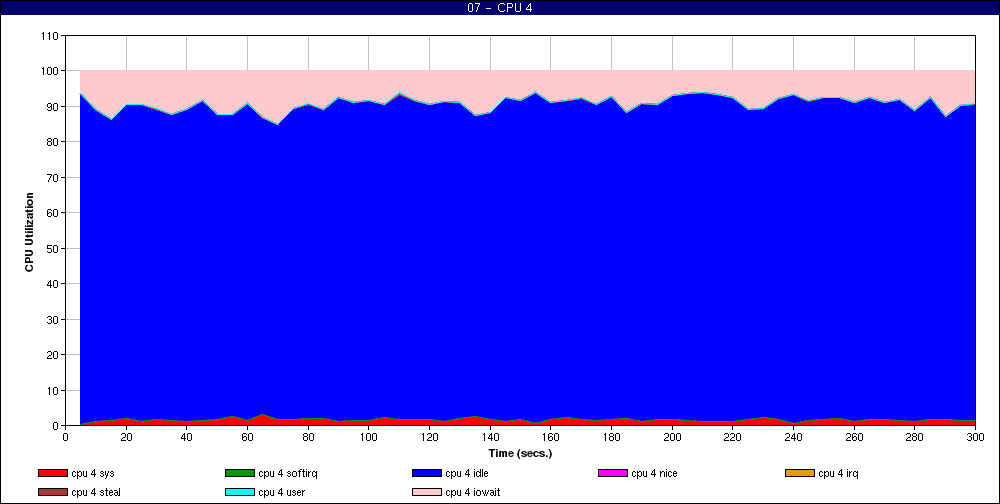Click the y-axis tick value 10
The height and width of the screenshot is (504, 1000).
click(53, 390)
